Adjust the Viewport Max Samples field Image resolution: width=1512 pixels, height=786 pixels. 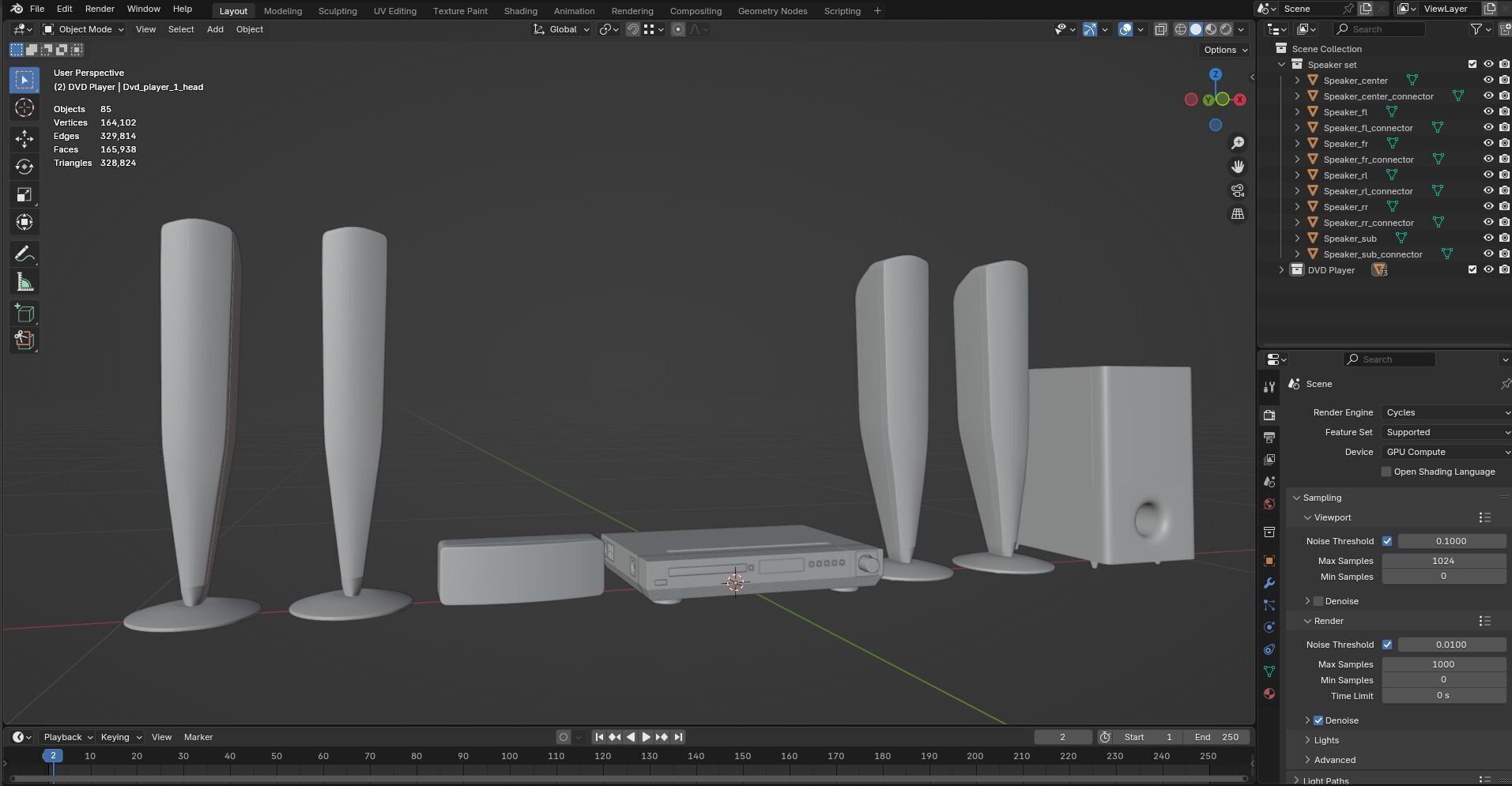pyautogui.click(x=1444, y=561)
